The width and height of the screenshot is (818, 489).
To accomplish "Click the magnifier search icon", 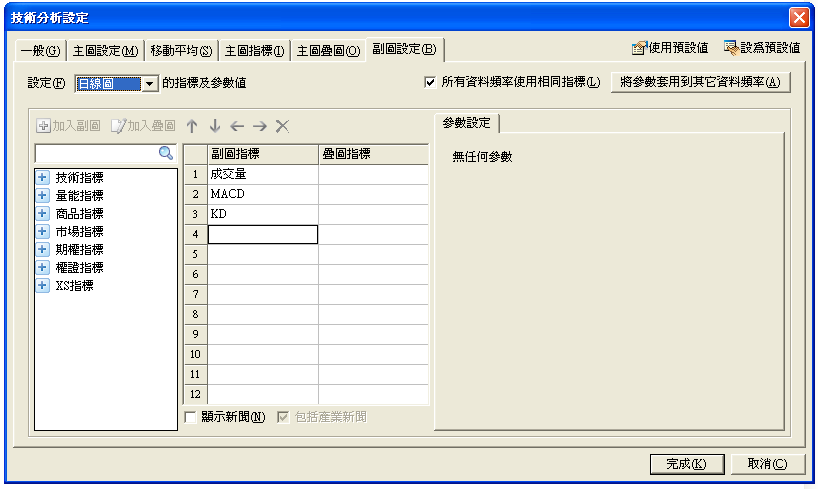I will click(165, 153).
